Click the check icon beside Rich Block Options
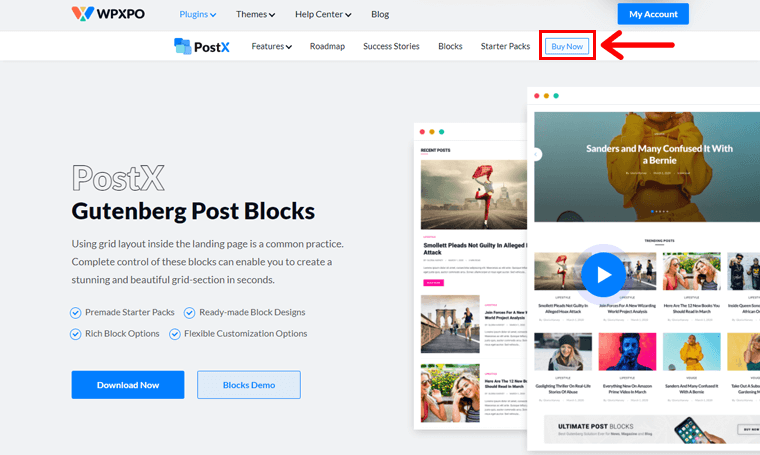 (75, 334)
